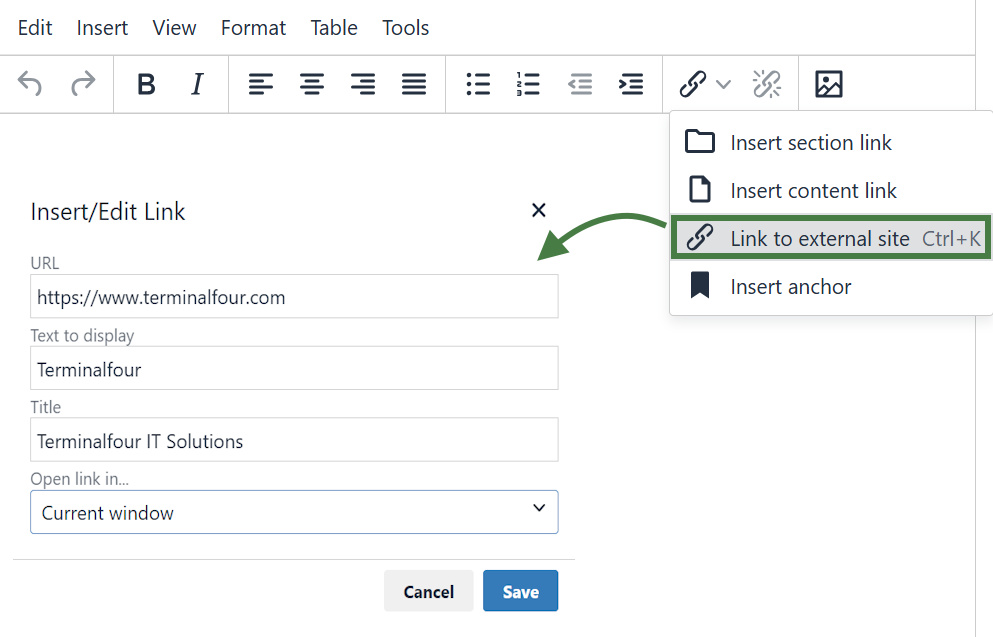
Task: Increase the indent level
Action: pyautogui.click(x=631, y=85)
